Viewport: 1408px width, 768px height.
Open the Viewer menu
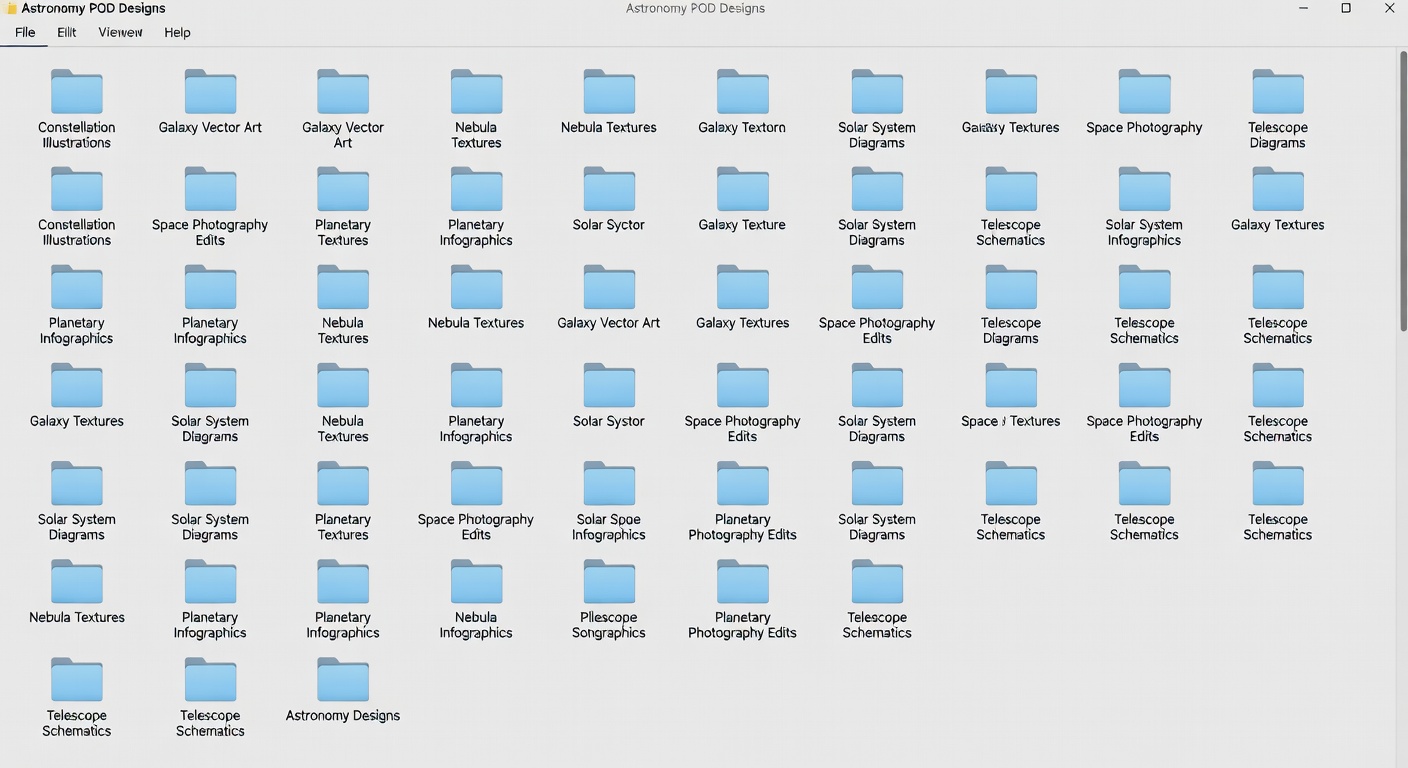point(120,32)
